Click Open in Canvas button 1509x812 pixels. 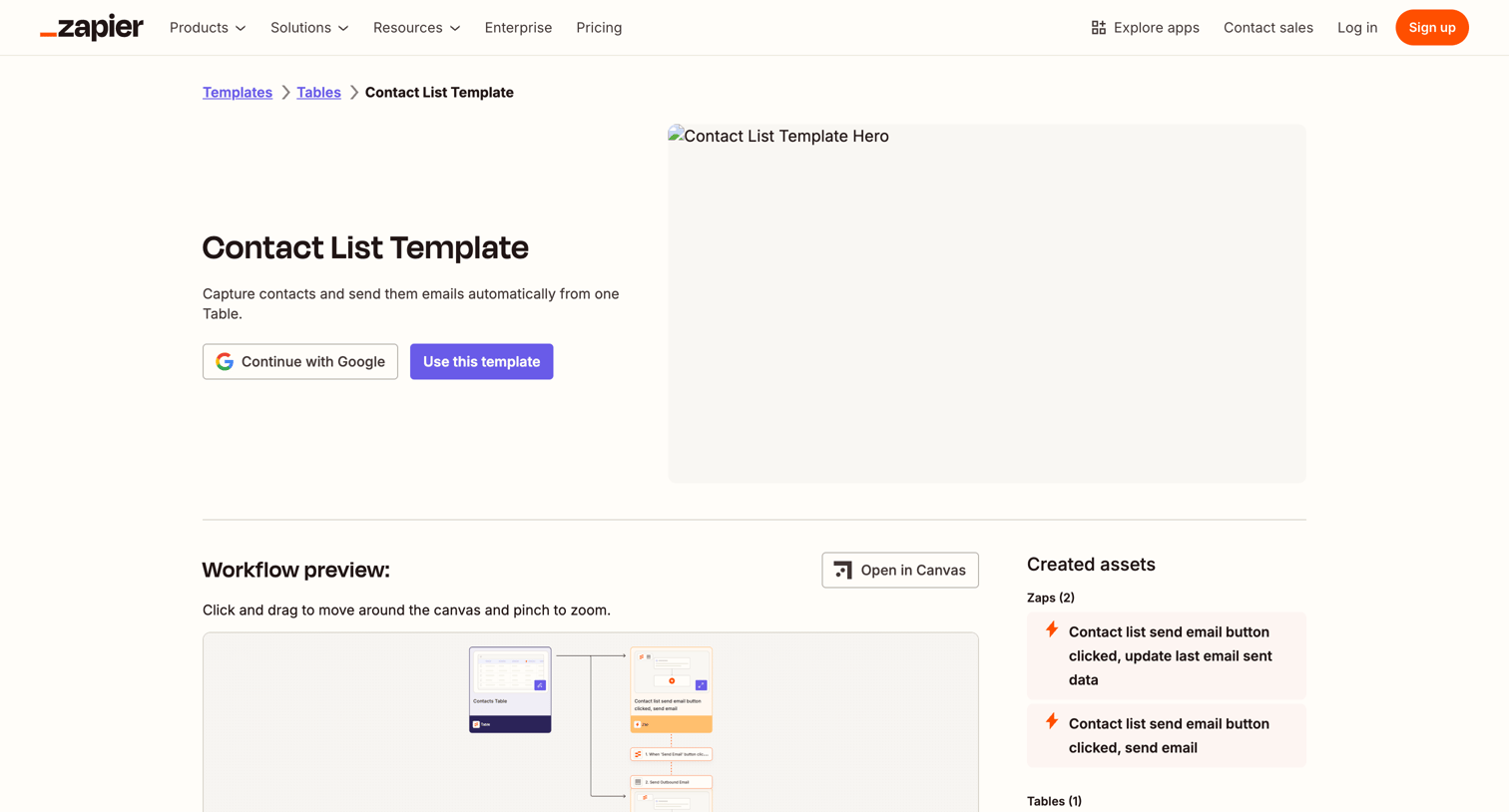click(900, 570)
